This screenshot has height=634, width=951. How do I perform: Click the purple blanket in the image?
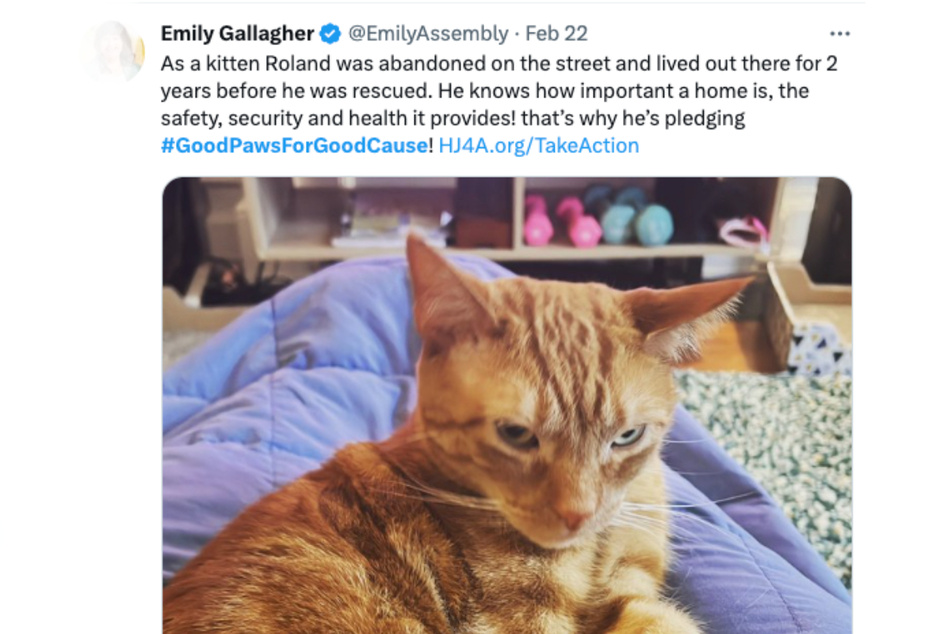(x=291, y=388)
